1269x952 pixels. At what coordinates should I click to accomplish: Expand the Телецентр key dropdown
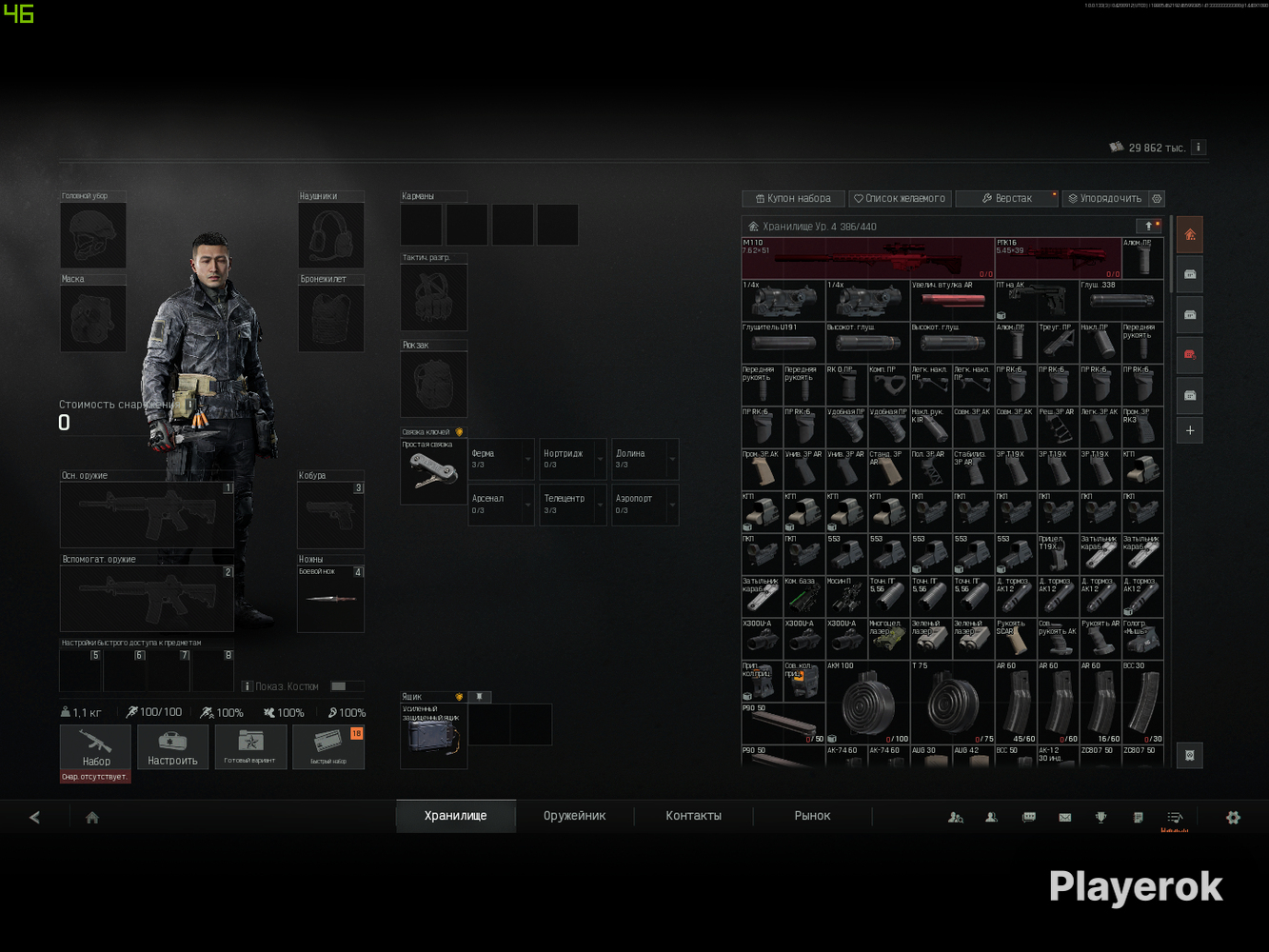tap(601, 505)
